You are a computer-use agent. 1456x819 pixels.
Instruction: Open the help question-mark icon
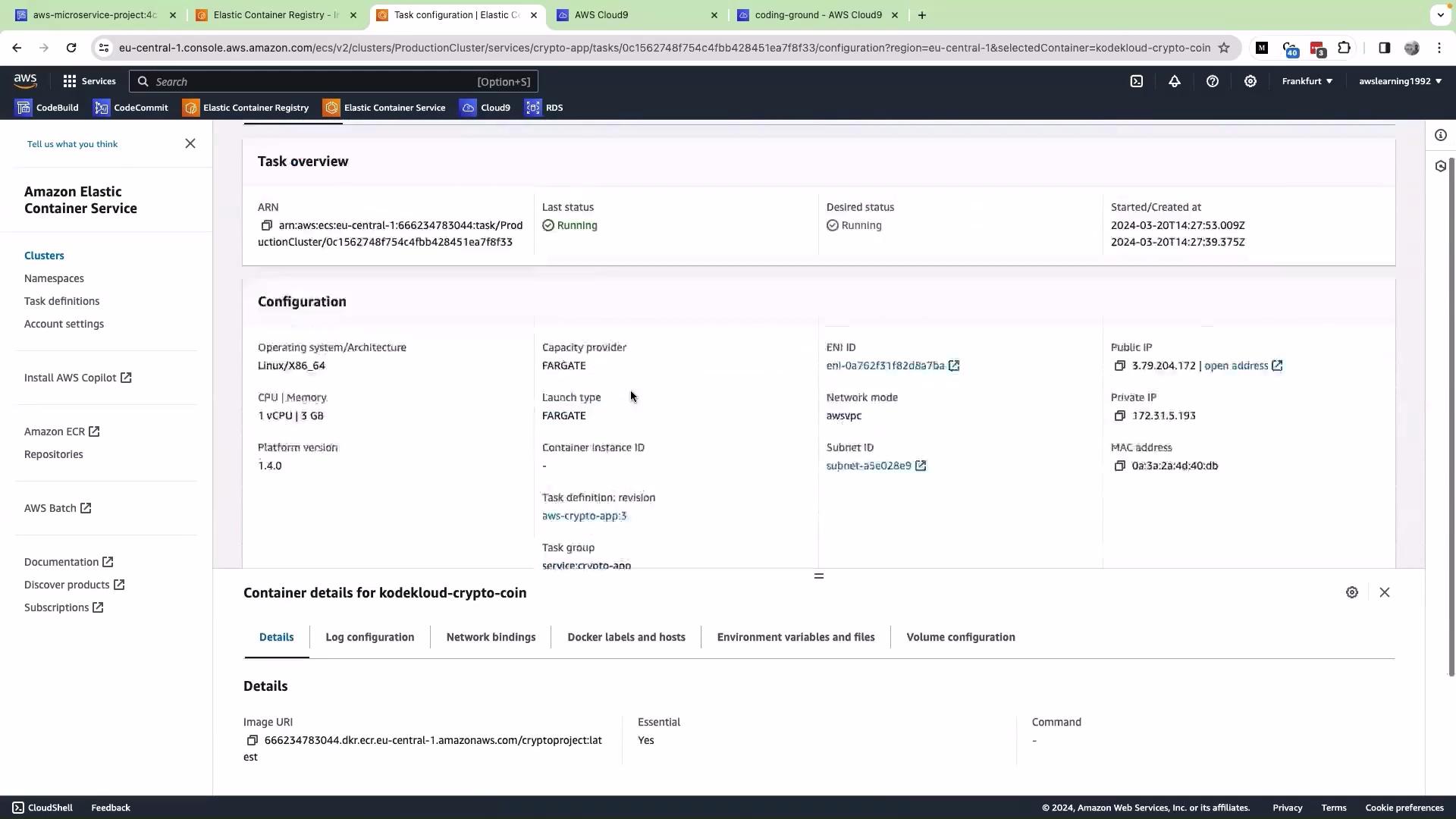pyautogui.click(x=1213, y=81)
